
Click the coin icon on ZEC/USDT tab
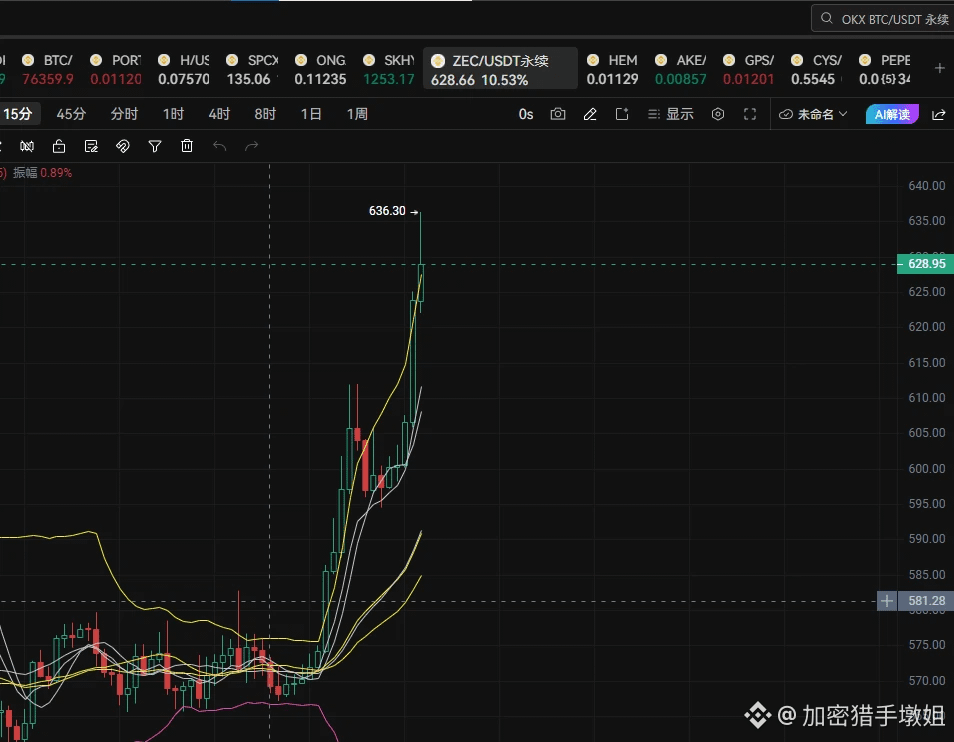437,61
